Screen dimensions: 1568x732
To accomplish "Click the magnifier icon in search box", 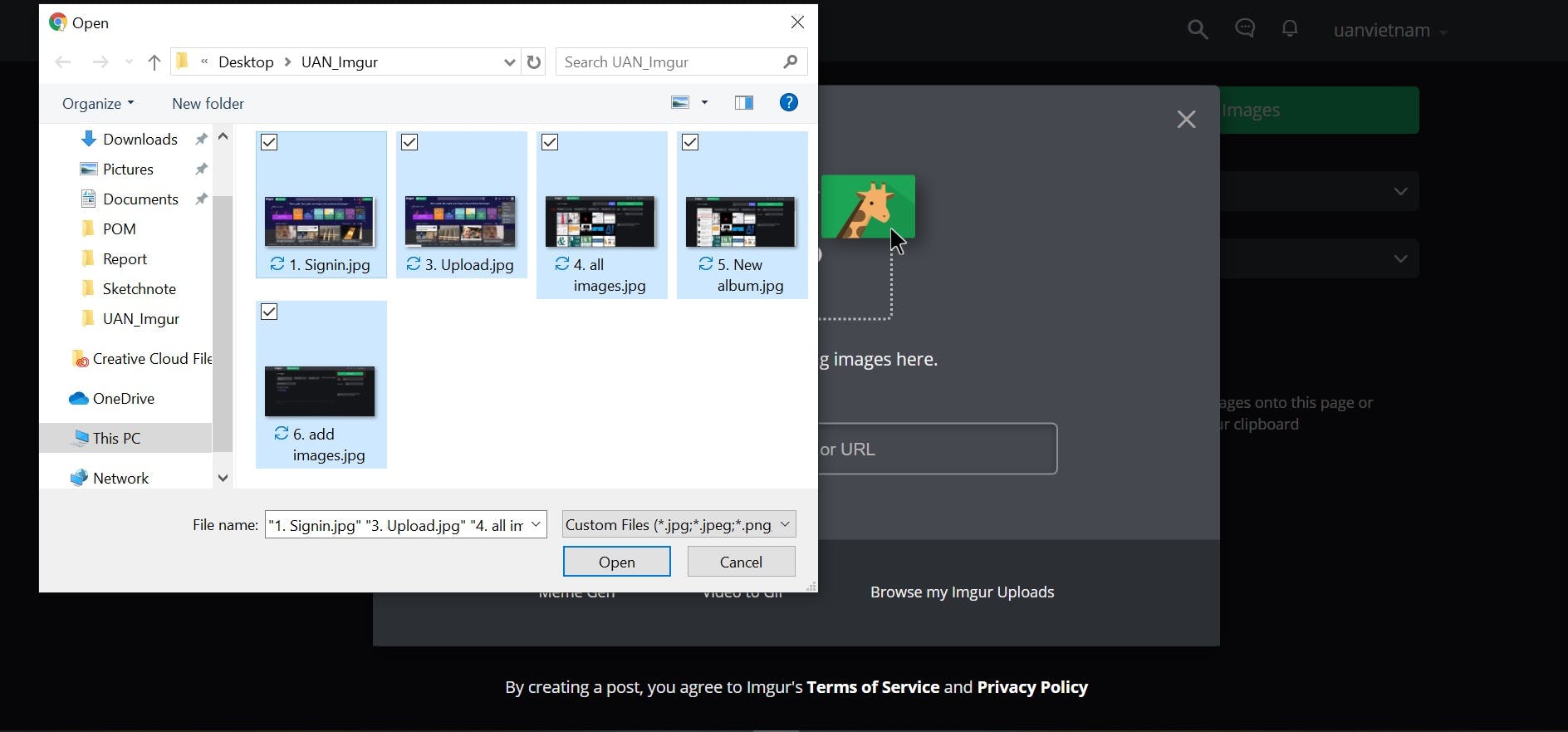I will pos(791,61).
